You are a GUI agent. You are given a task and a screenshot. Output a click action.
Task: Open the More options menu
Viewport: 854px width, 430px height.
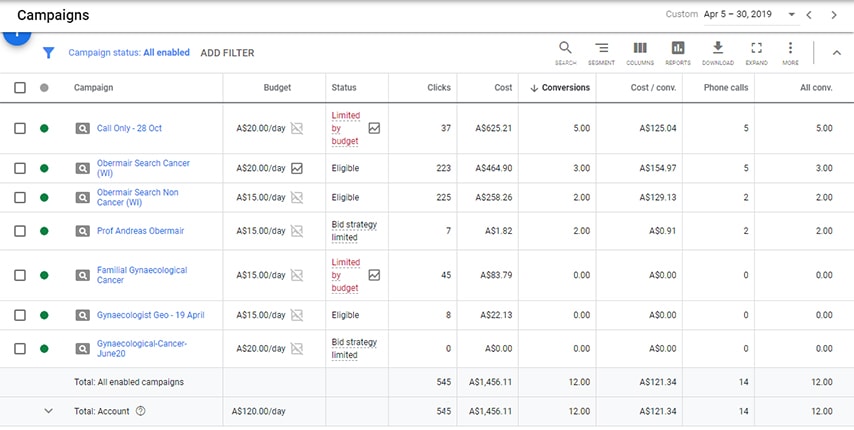[790, 51]
